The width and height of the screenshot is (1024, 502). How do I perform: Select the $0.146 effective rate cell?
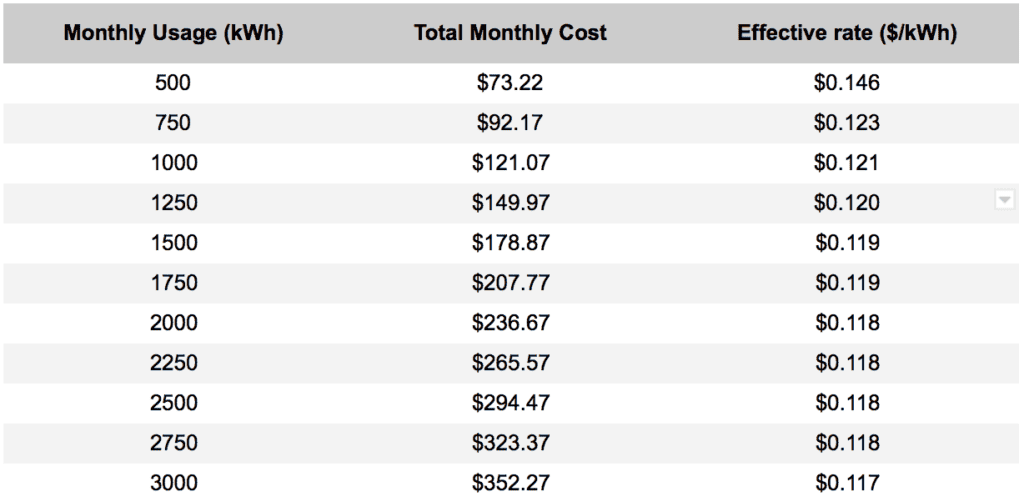(x=847, y=83)
